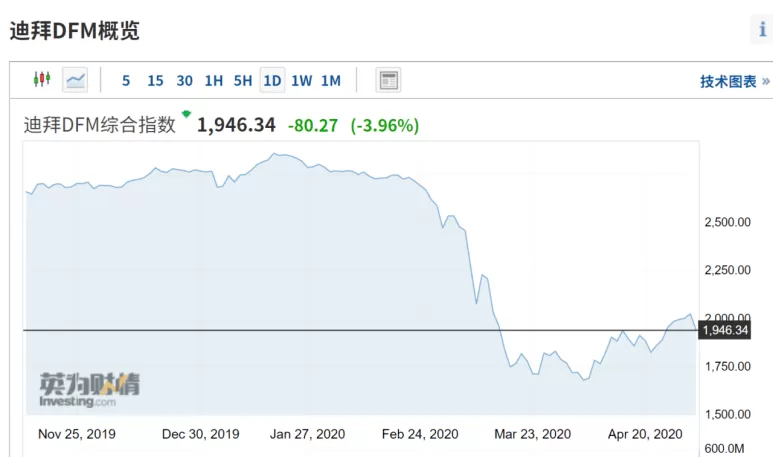773x457 pixels.
Task: Choose the 1H timeframe
Action: pyautogui.click(x=214, y=80)
